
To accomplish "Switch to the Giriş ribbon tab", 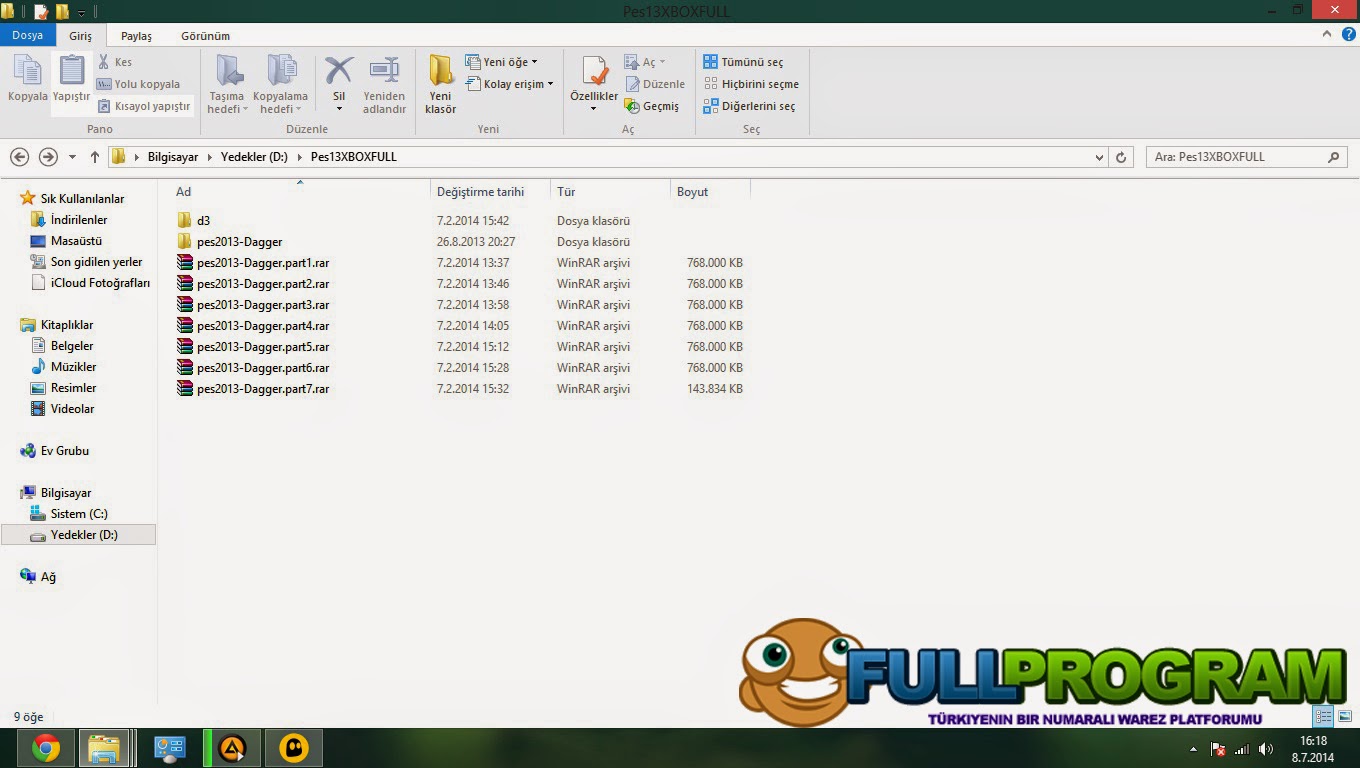I will (80, 36).
